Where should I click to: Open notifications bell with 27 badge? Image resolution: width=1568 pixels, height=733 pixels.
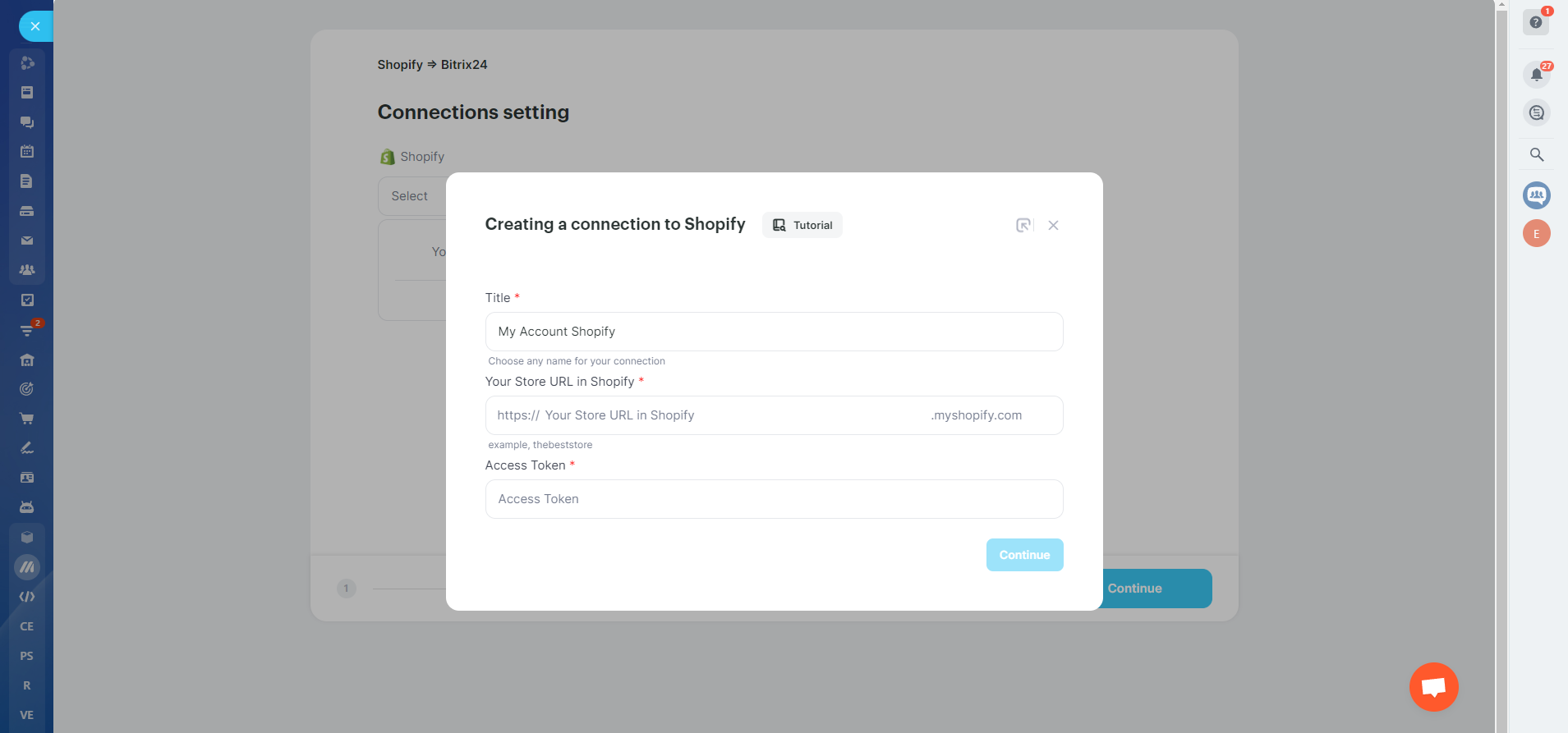pos(1536,75)
